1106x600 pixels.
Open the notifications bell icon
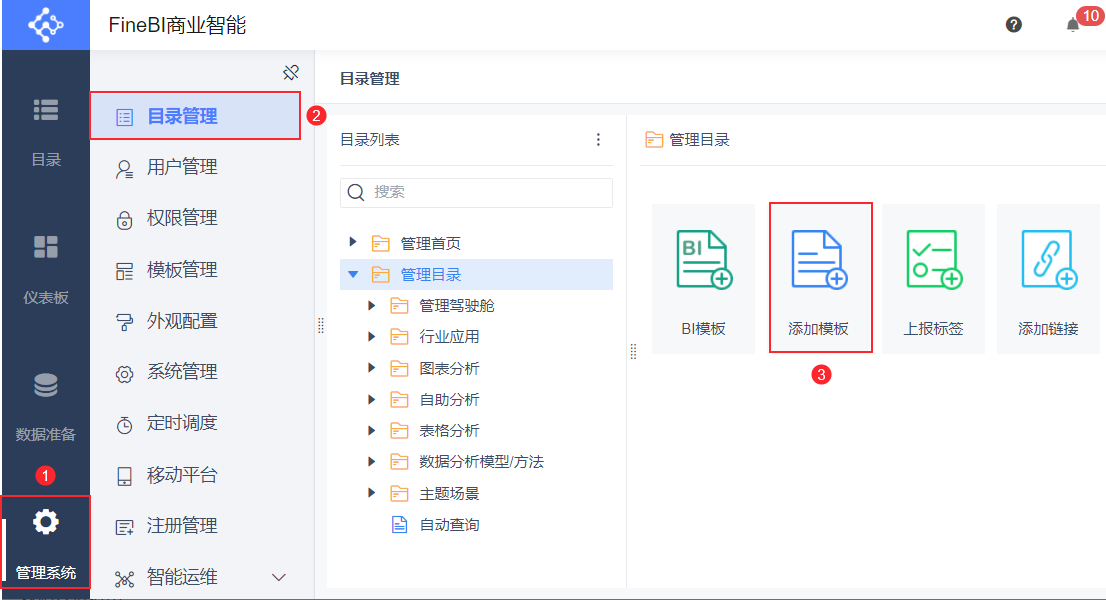[x=1073, y=25]
